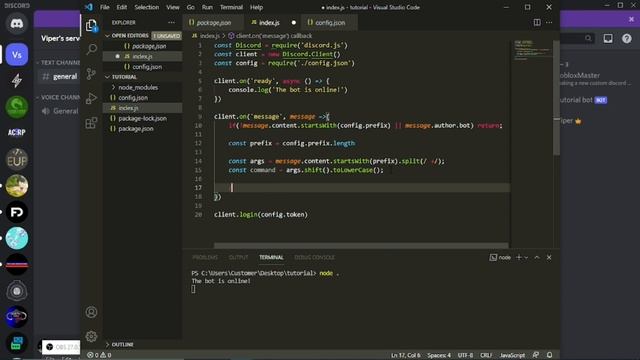The width and height of the screenshot is (640, 360).
Task: Open the Edit menu
Action: point(121,7)
